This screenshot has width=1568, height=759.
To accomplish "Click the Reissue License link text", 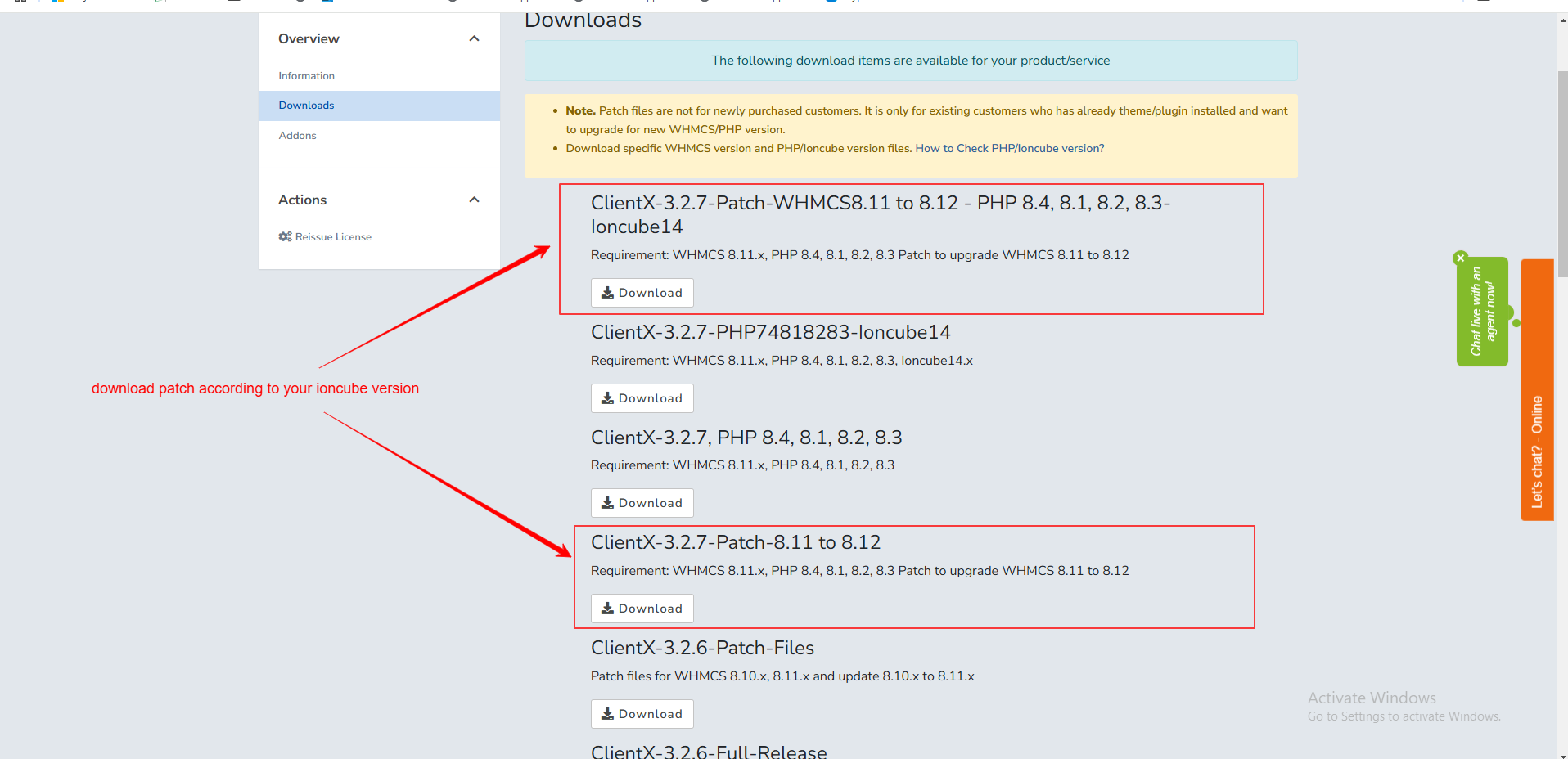I will click(x=333, y=237).
